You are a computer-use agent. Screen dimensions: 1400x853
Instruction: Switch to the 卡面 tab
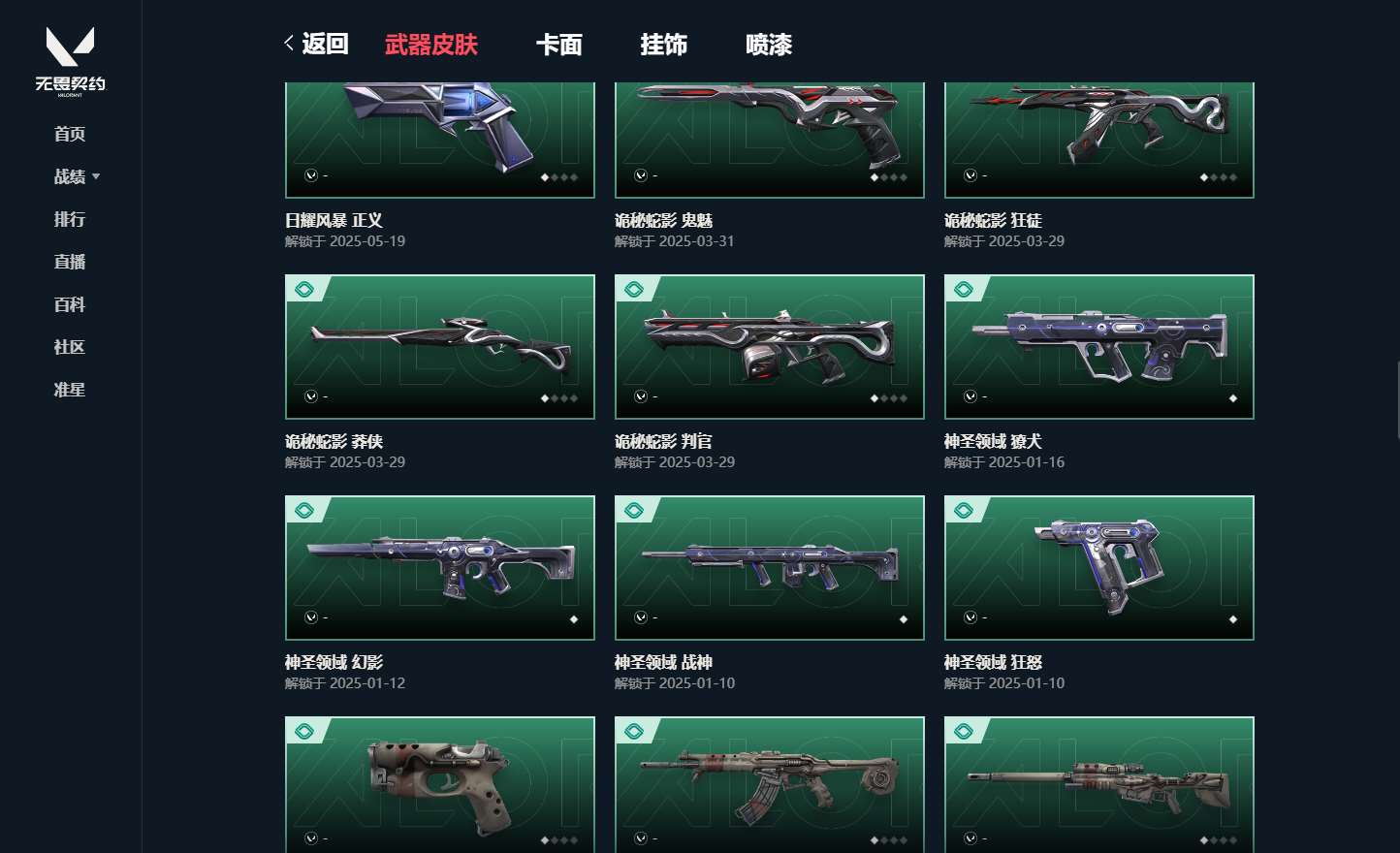[x=559, y=45]
